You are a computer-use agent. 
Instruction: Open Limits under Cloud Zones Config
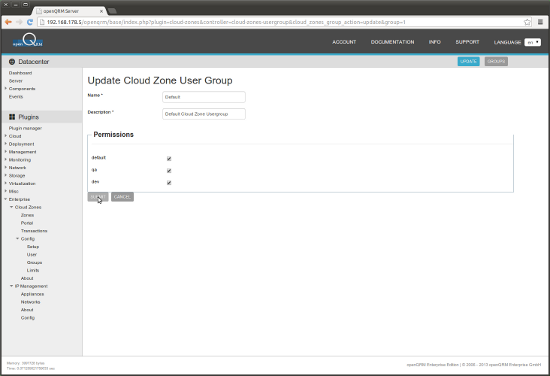(x=33, y=270)
